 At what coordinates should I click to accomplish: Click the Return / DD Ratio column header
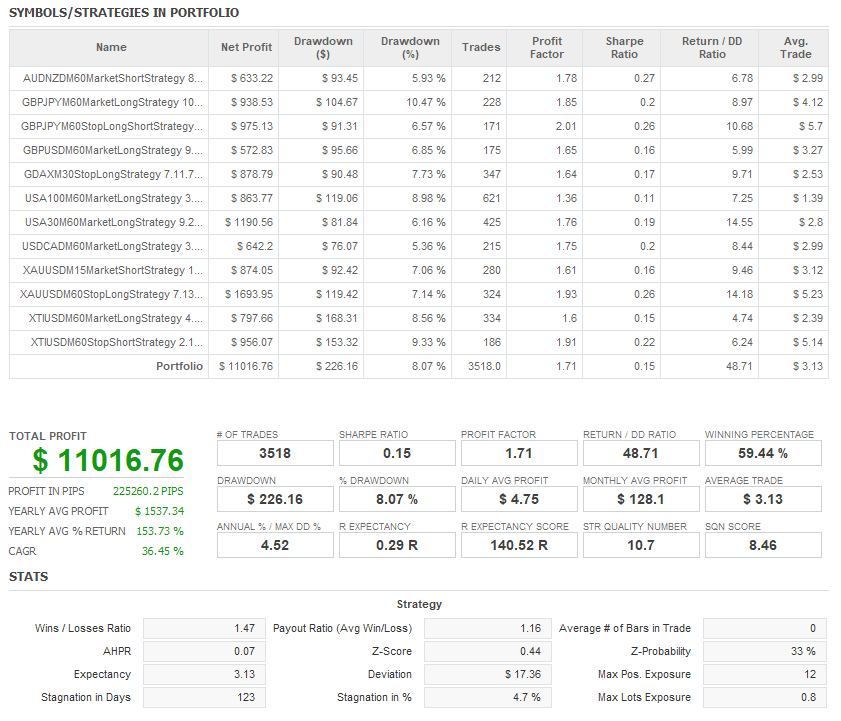point(710,48)
